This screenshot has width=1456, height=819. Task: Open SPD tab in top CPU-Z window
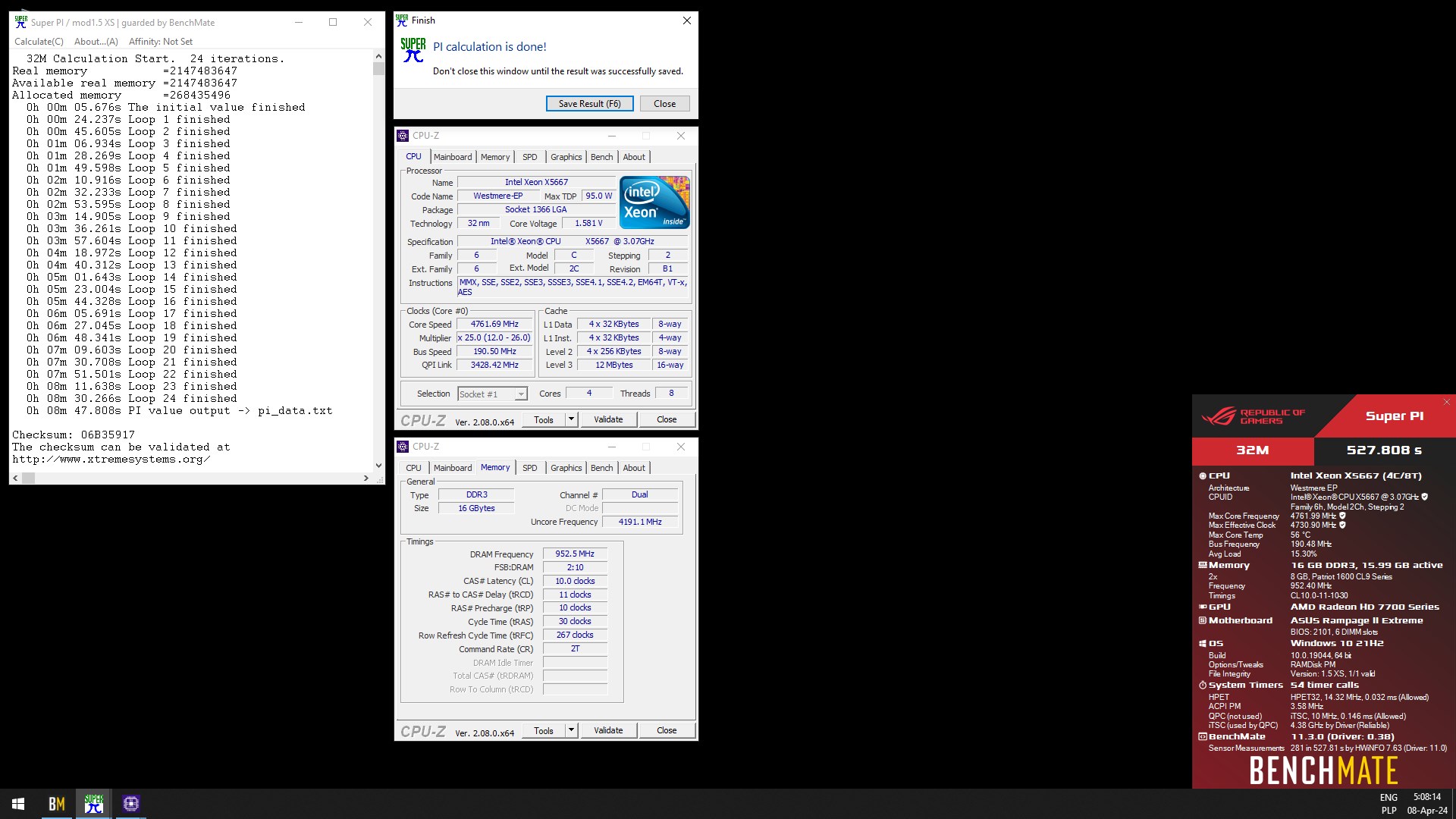click(530, 157)
